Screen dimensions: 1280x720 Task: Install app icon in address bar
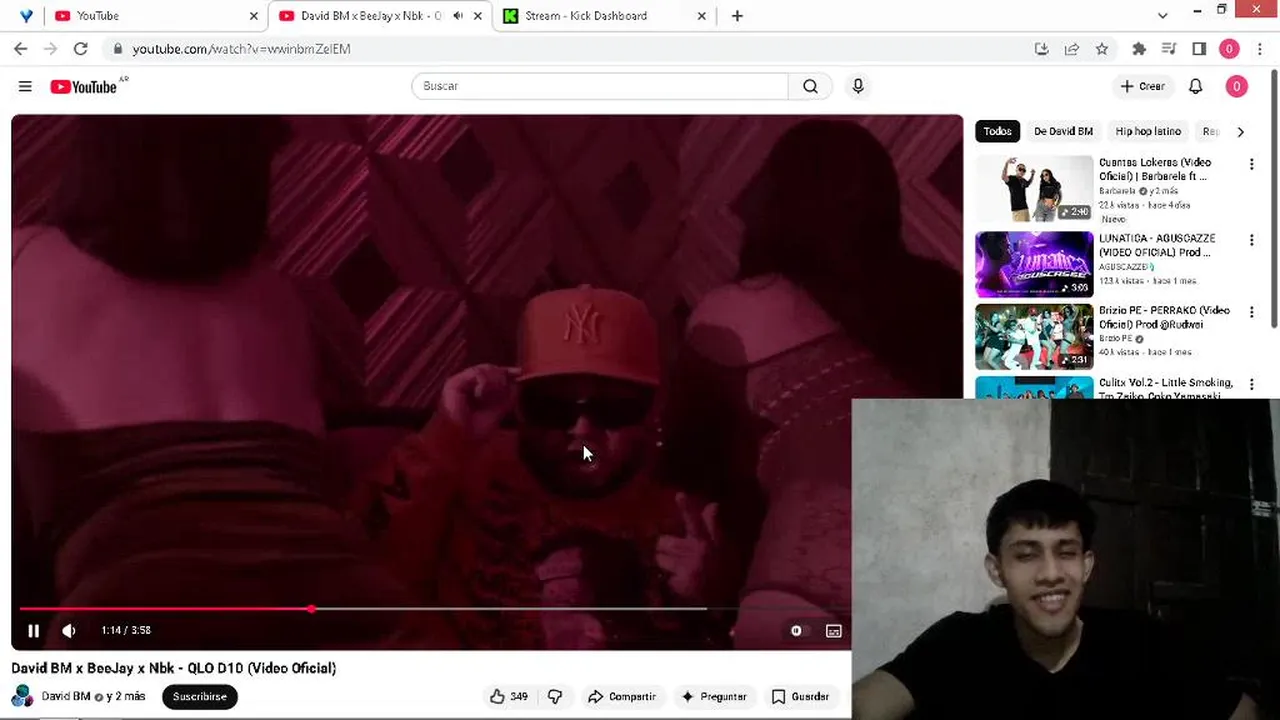click(x=1041, y=48)
